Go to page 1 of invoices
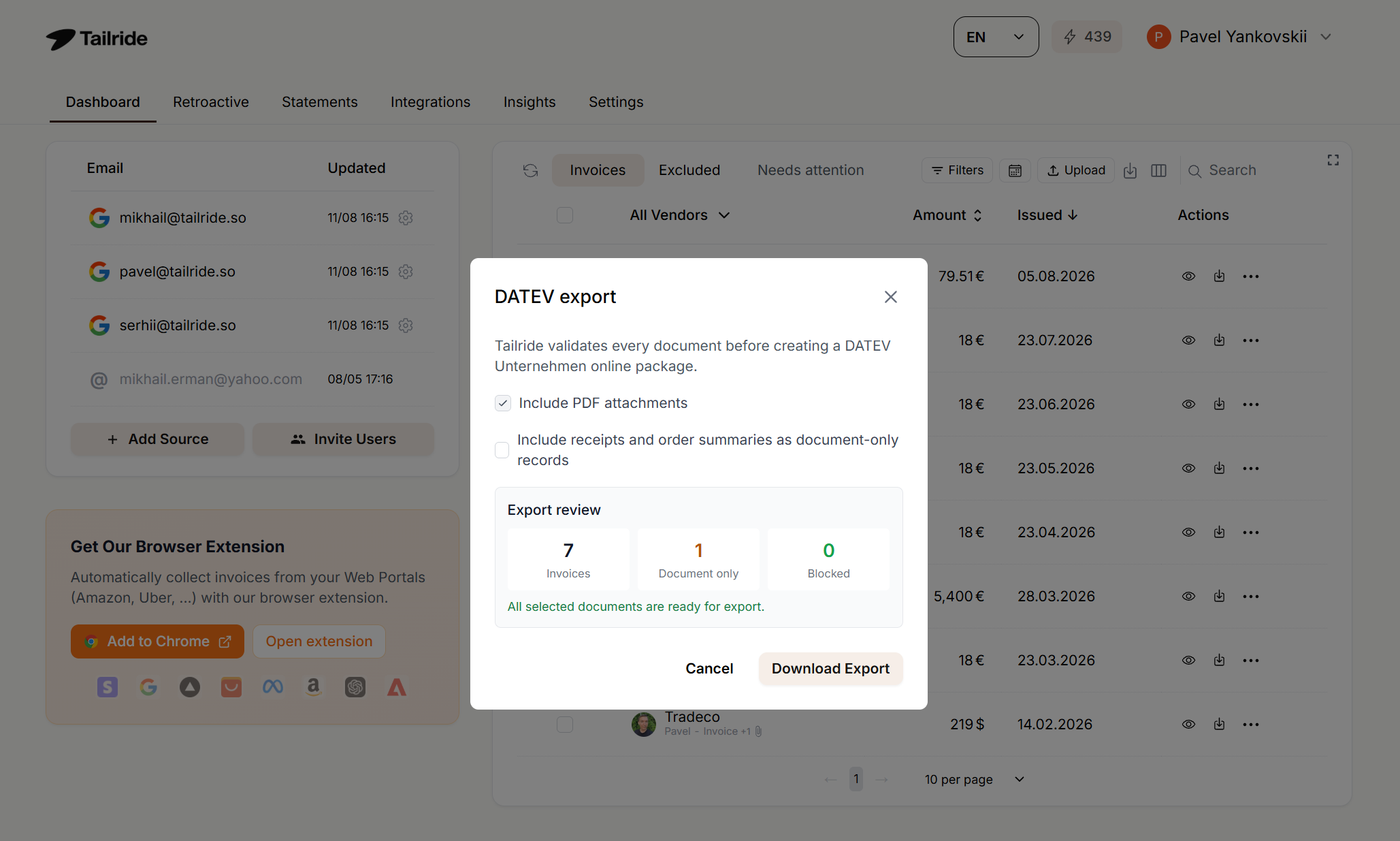Viewport: 1400px width, 841px height. click(856, 779)
